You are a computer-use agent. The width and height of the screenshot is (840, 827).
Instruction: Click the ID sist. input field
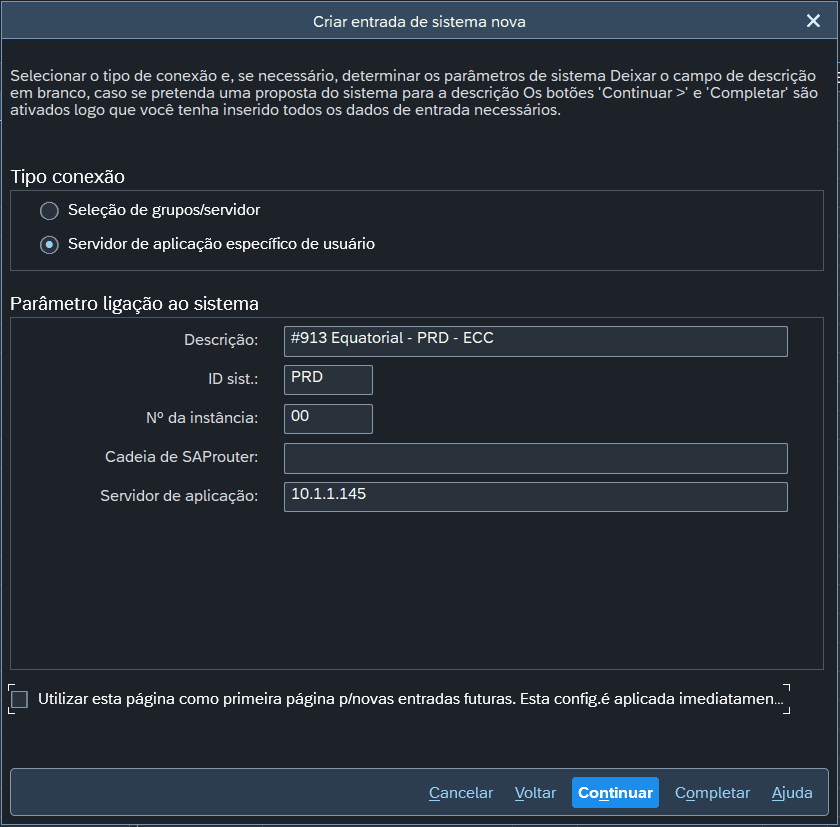point(328,380)
